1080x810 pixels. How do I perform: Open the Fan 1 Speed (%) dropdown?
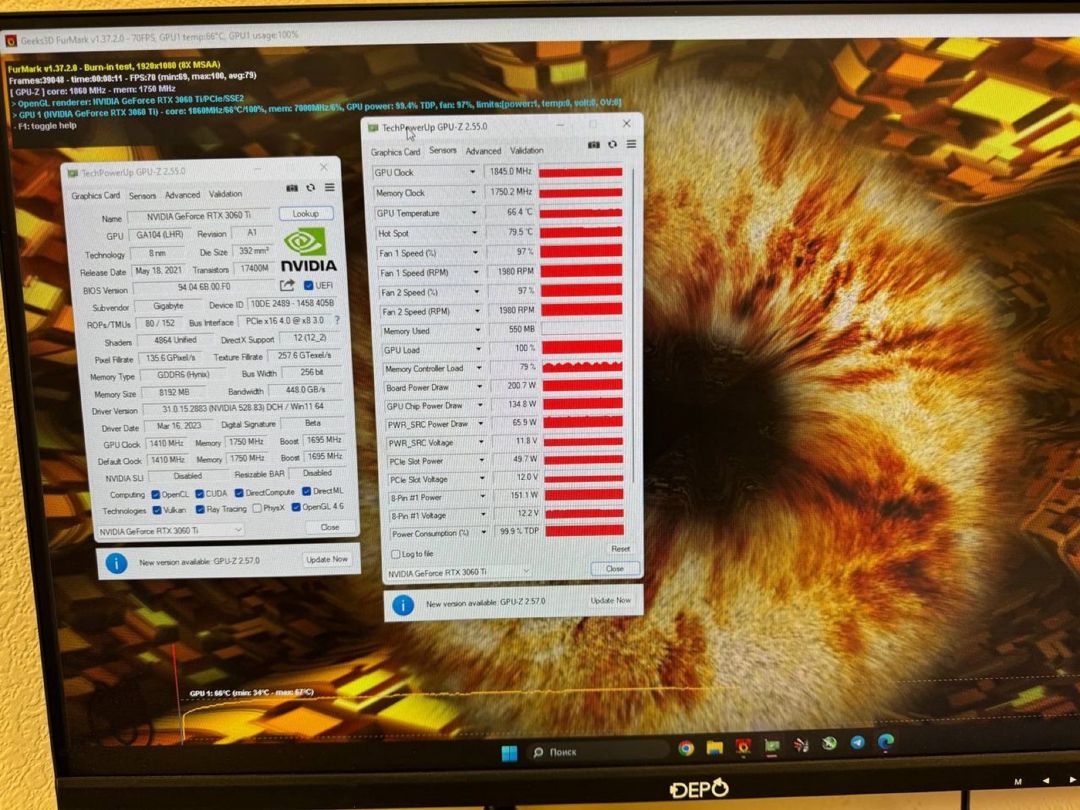(475, 253)
